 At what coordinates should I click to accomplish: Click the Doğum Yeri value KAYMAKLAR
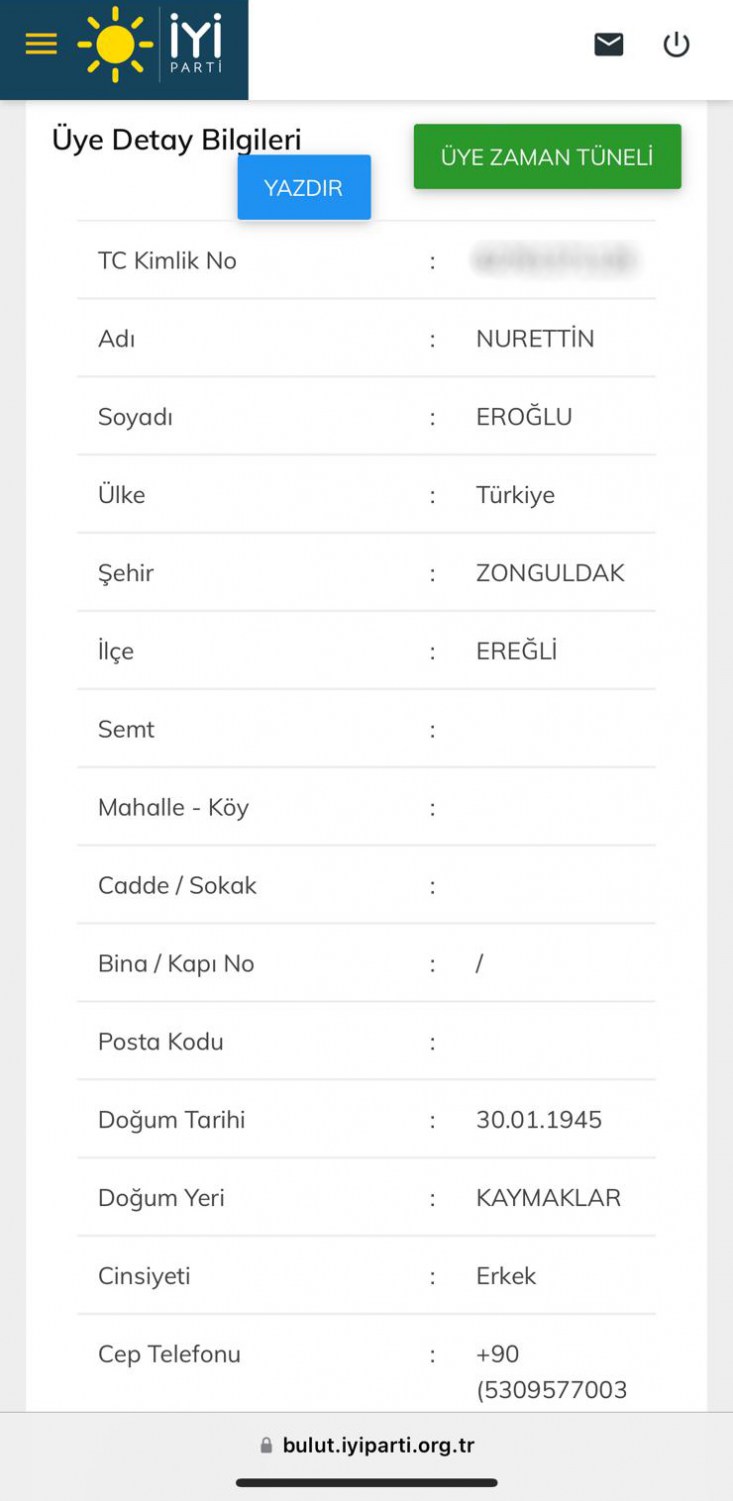coord(548,1197)
